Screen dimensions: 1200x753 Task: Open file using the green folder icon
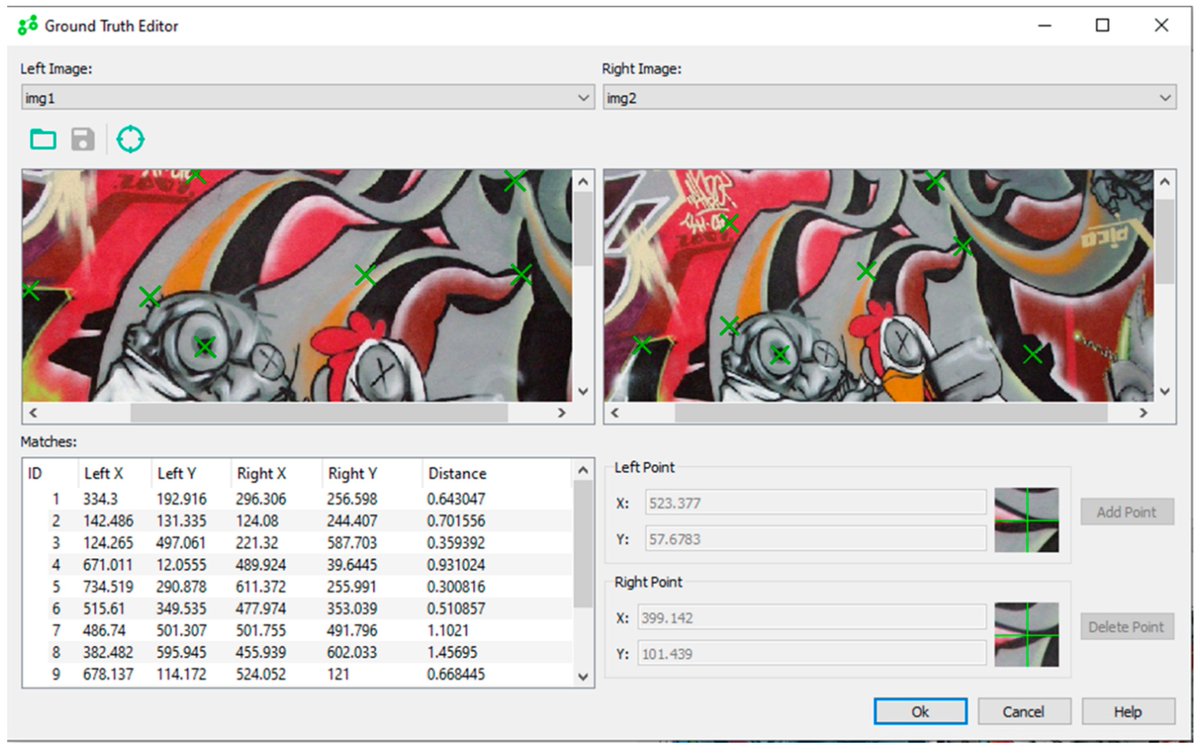coord(43,139)
